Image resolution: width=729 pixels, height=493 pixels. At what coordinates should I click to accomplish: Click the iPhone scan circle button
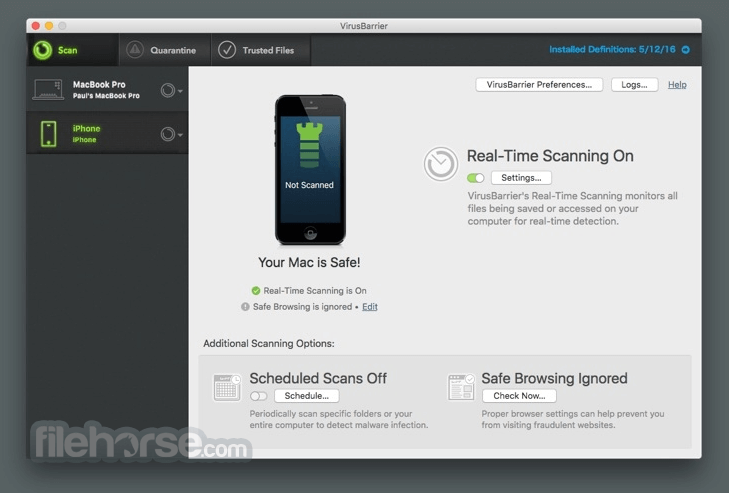coord(168,134)
